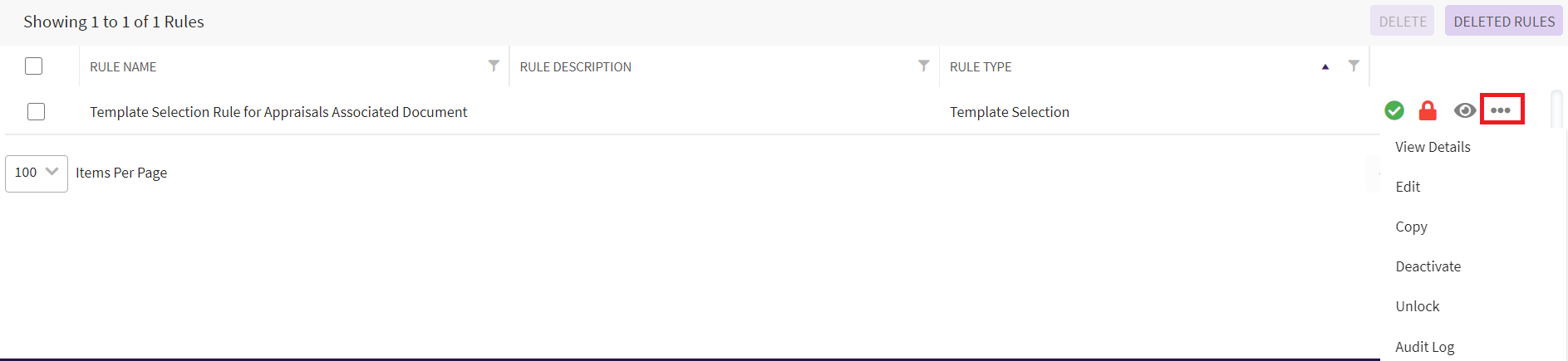Select Deactivate in the actions menu

(1428, 266)
